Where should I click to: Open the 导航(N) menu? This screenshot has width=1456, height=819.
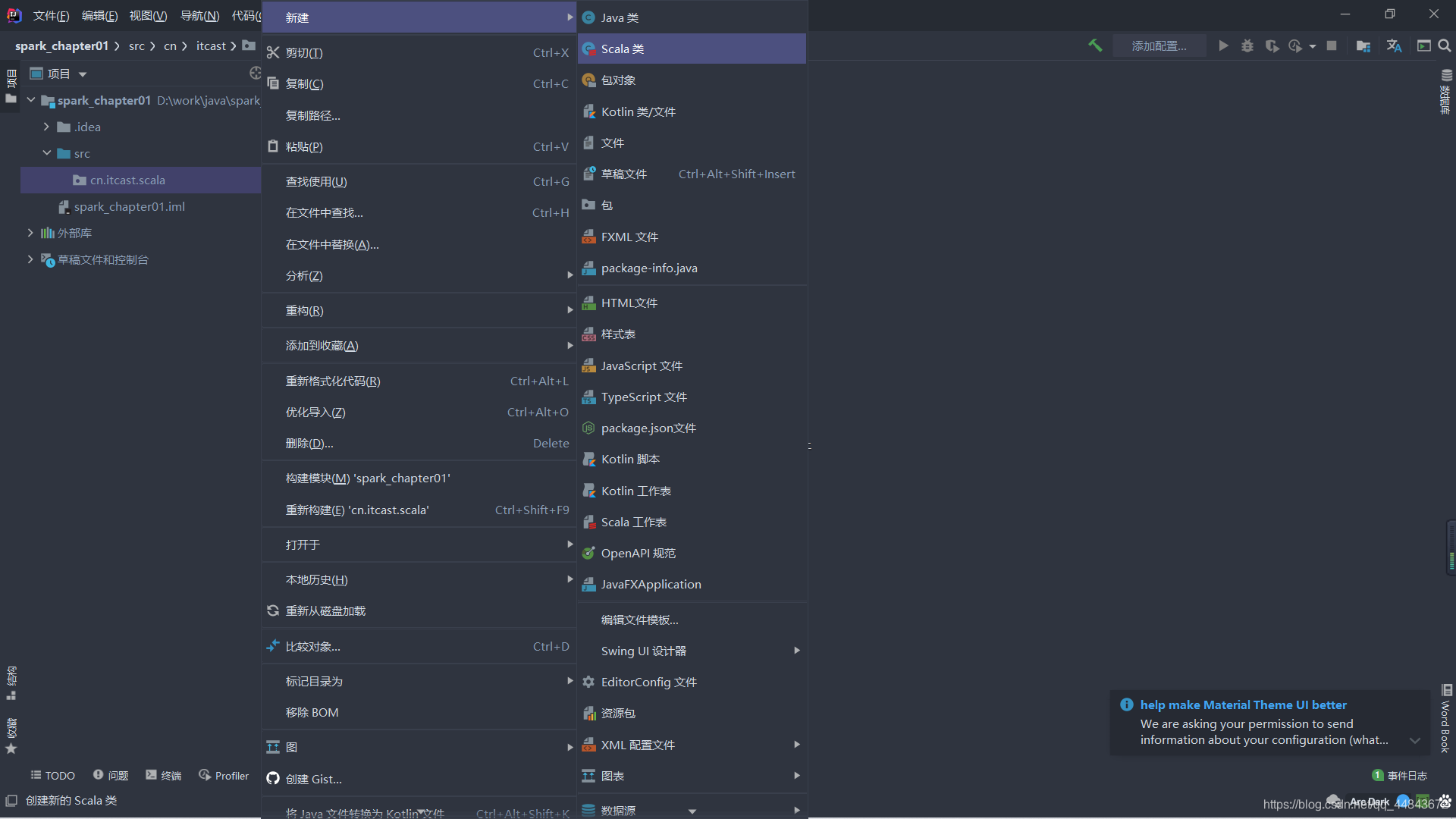pos(199,15)
